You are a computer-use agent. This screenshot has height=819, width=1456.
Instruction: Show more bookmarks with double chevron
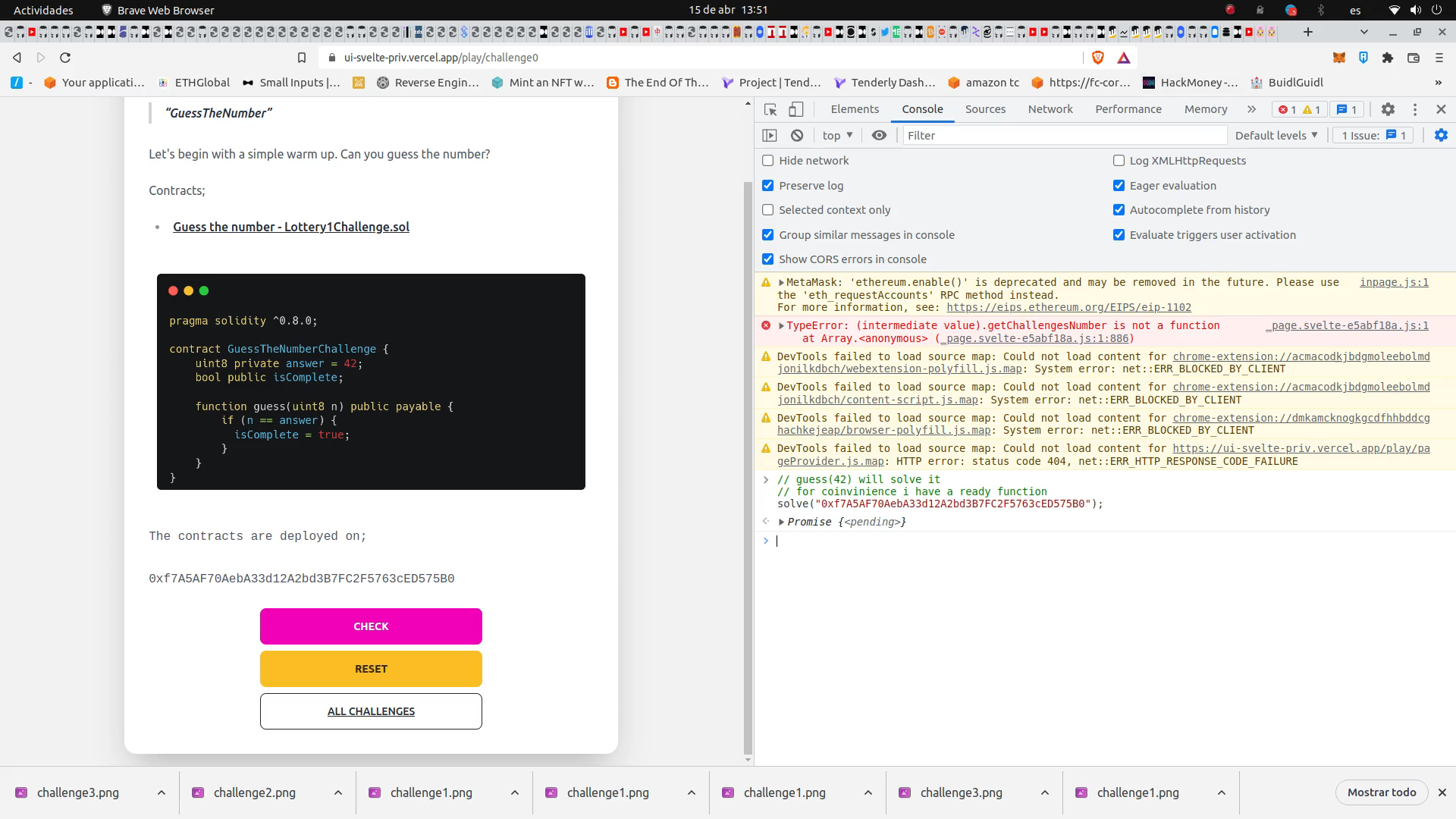(x=1439, y=83)
